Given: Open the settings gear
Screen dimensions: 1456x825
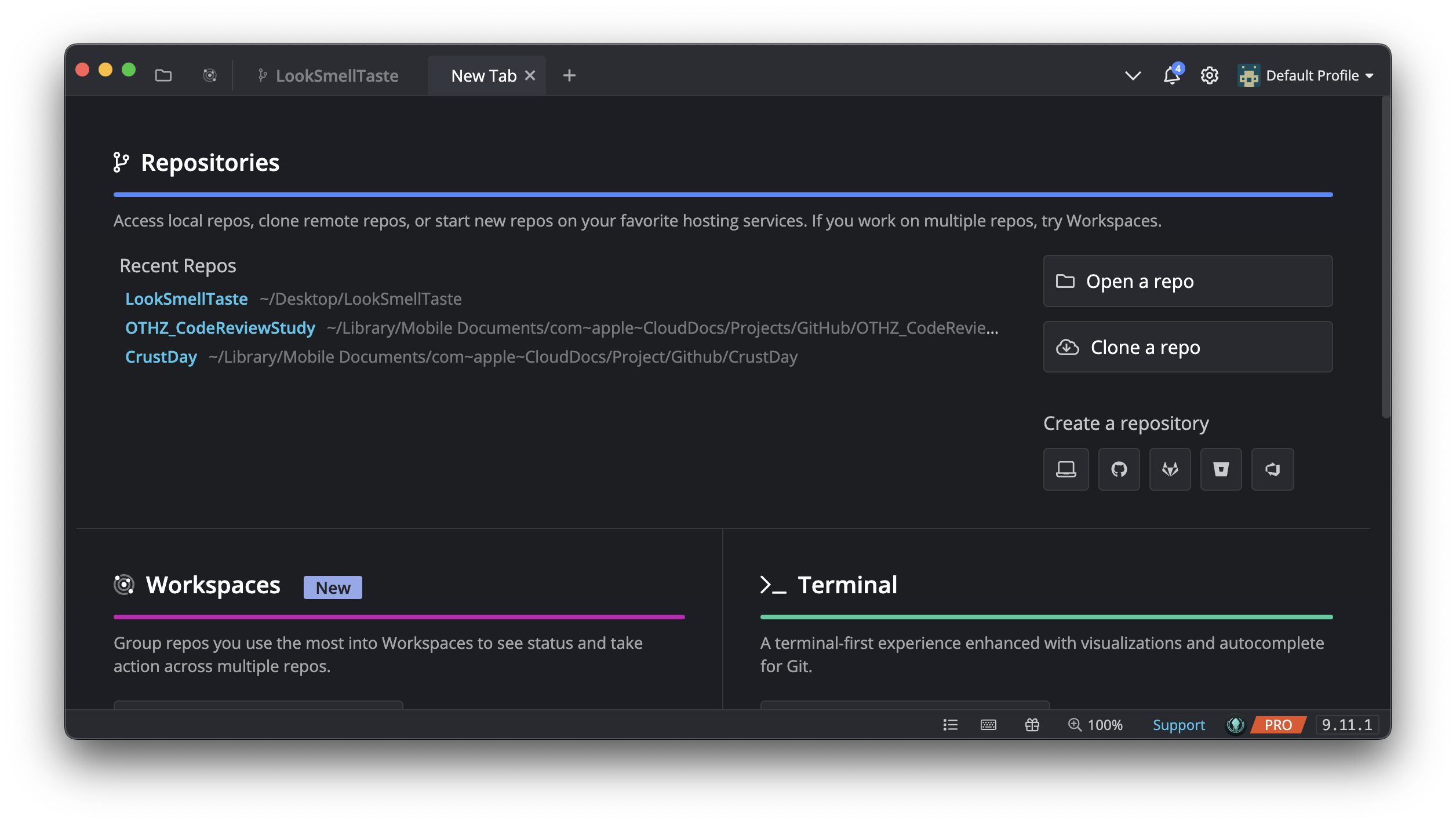Looking at the screenshot, I should (x=1209, y=76).
